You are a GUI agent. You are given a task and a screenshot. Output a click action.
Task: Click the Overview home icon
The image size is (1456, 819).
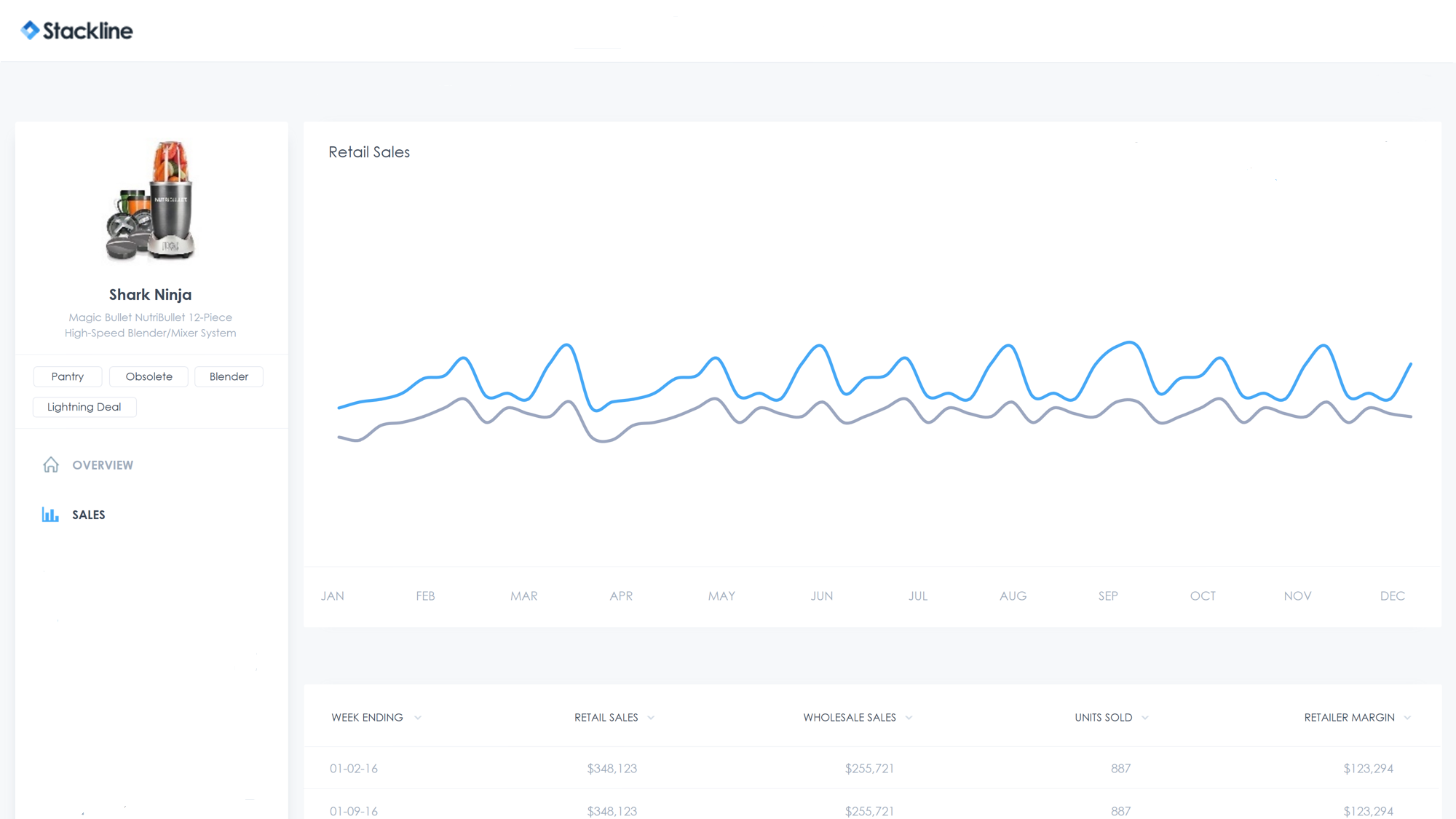(51, 465)
